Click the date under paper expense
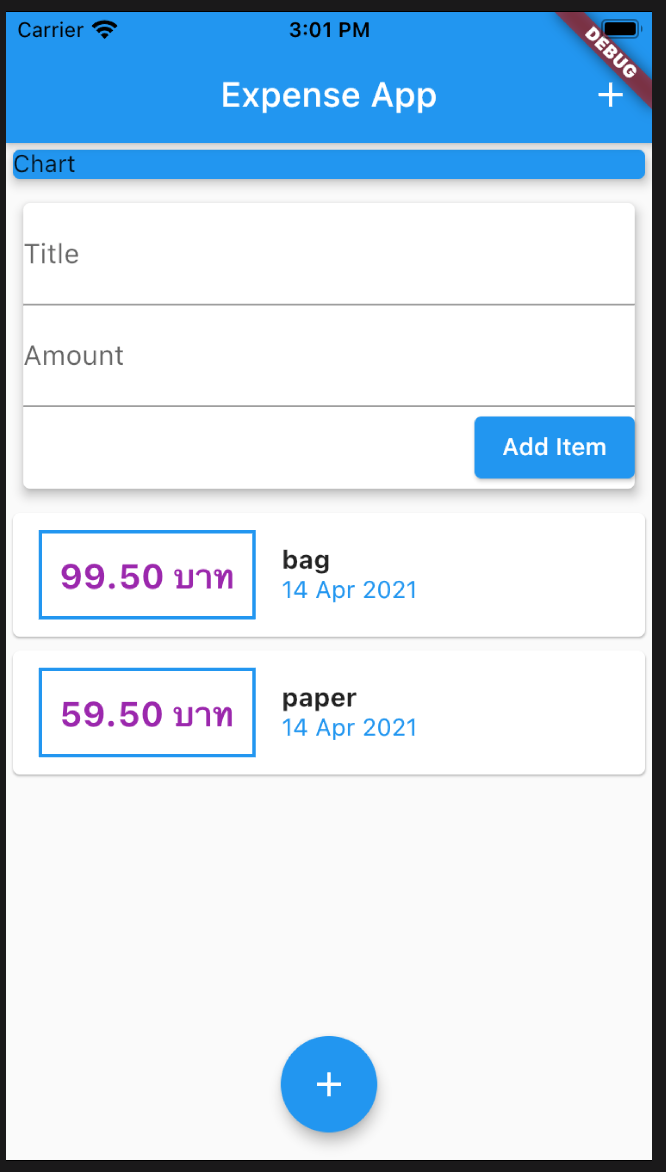This screenshot has width=666, height=1172. 349,728
